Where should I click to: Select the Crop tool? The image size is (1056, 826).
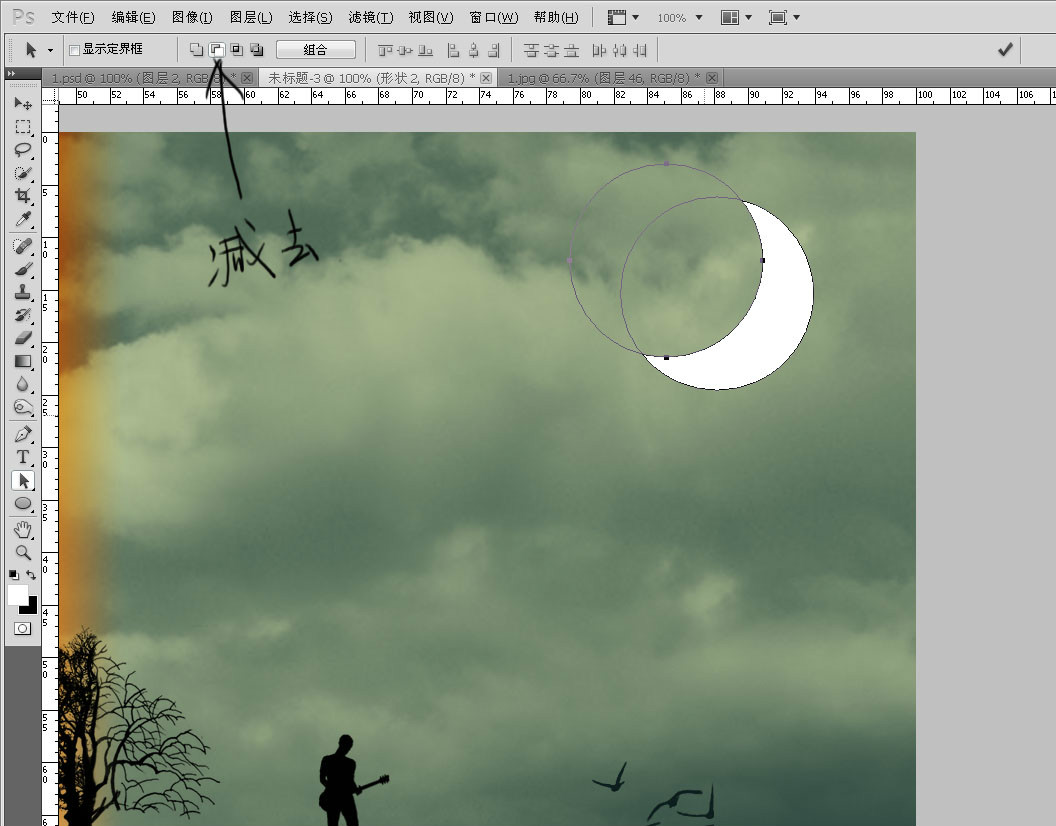23,195
